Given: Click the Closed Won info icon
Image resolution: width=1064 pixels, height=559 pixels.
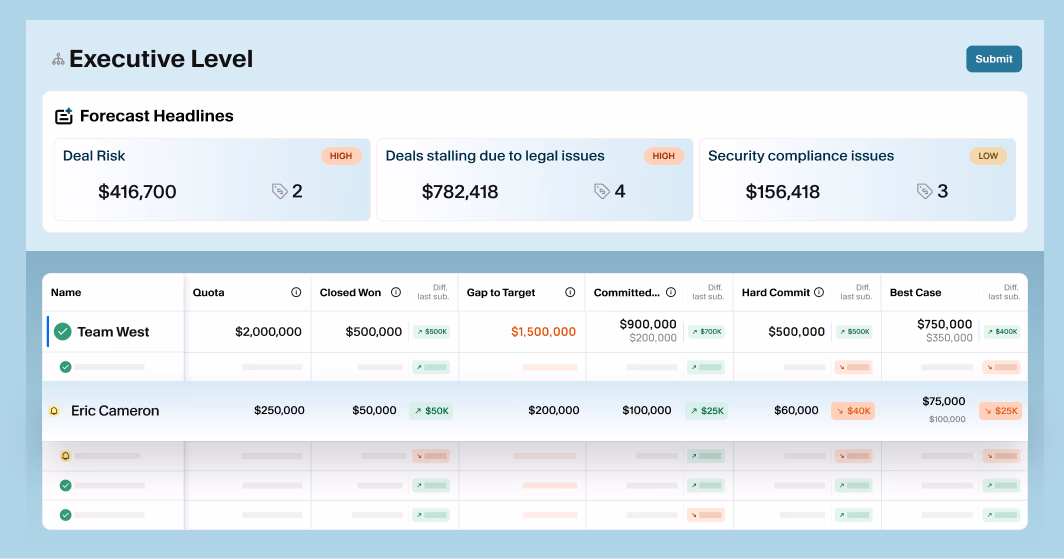Looking at the screenshot, I should (x=396, y=292).
